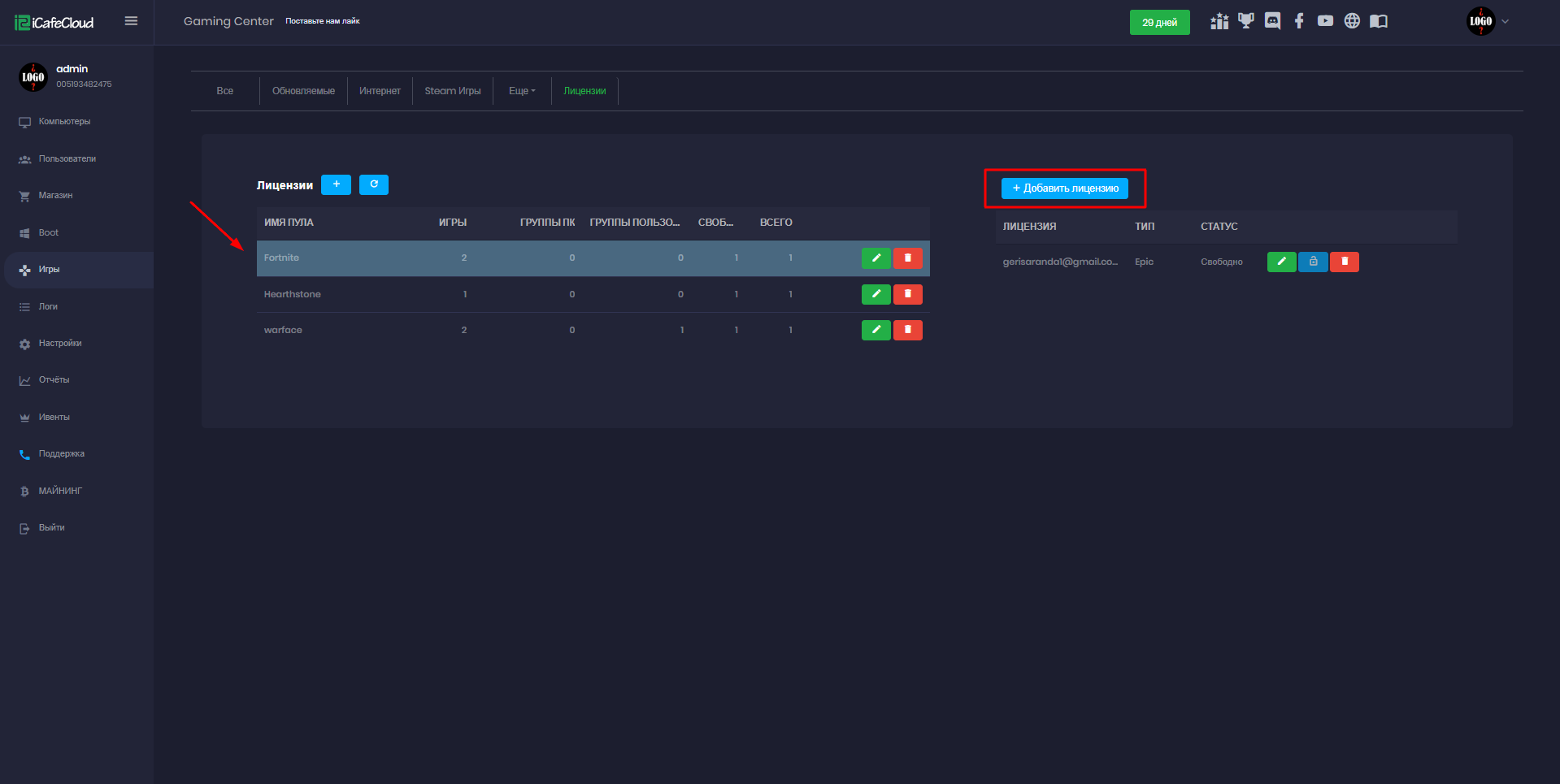Click the ЛИЦЕНЗИЯ column header

tap(1029, 227)
